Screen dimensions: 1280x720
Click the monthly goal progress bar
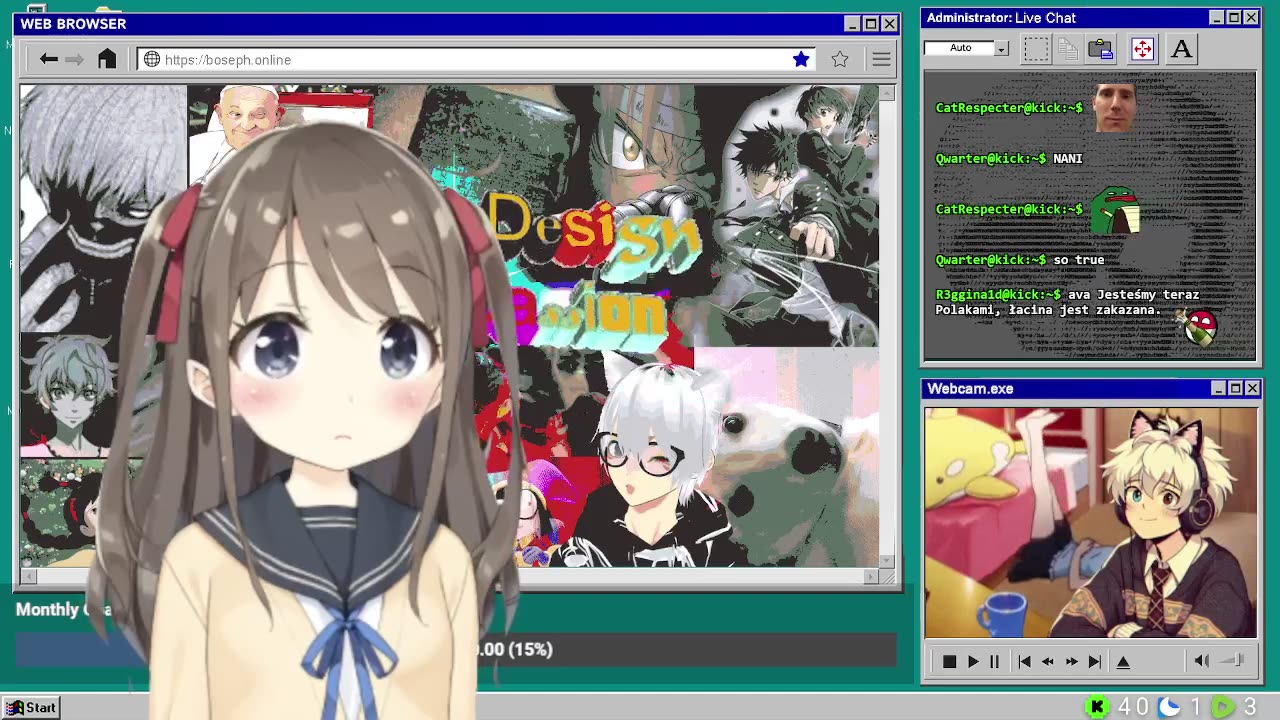(455, 649)
